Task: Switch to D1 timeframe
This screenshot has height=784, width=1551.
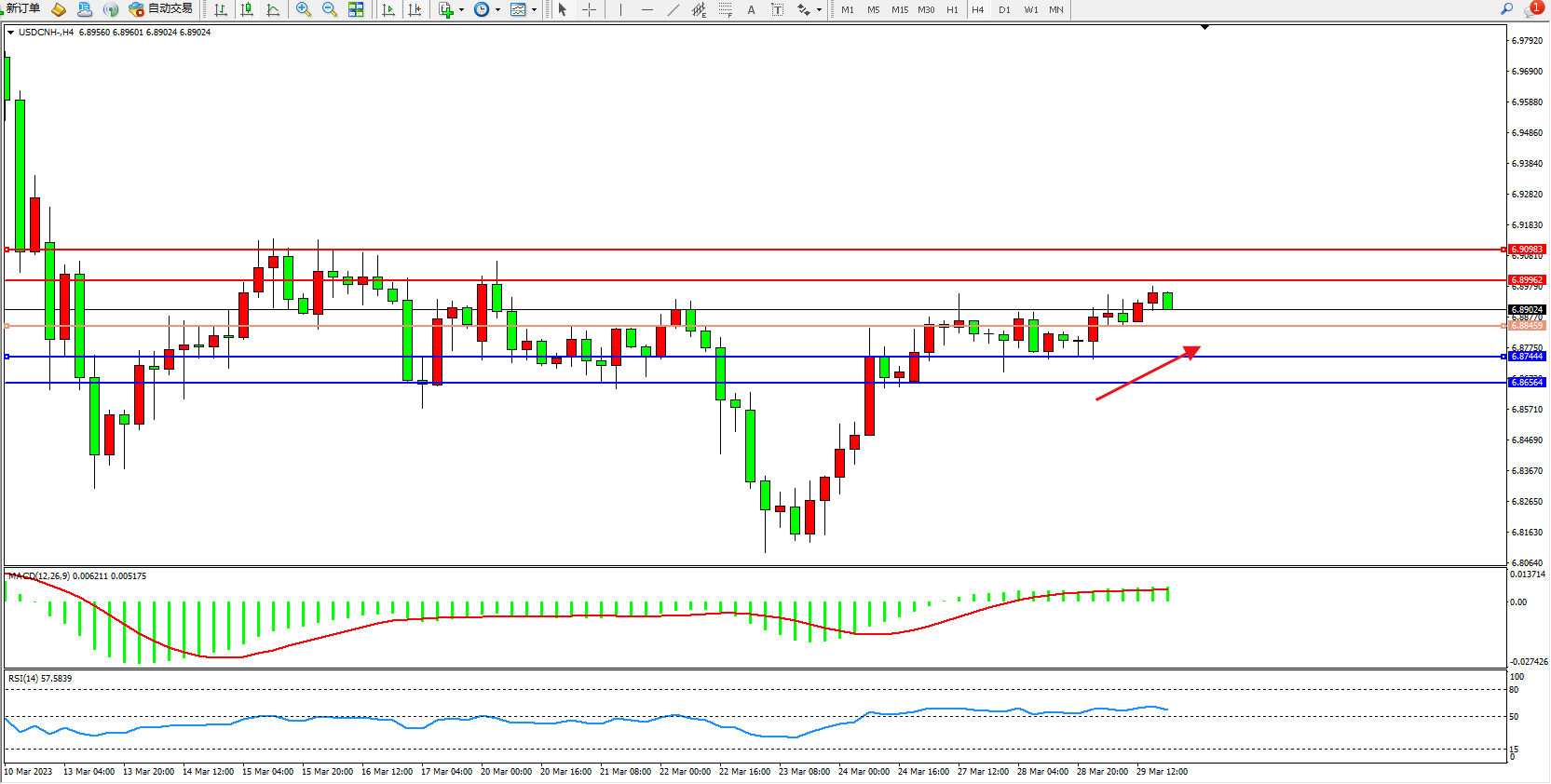Action: point(1004,9)
